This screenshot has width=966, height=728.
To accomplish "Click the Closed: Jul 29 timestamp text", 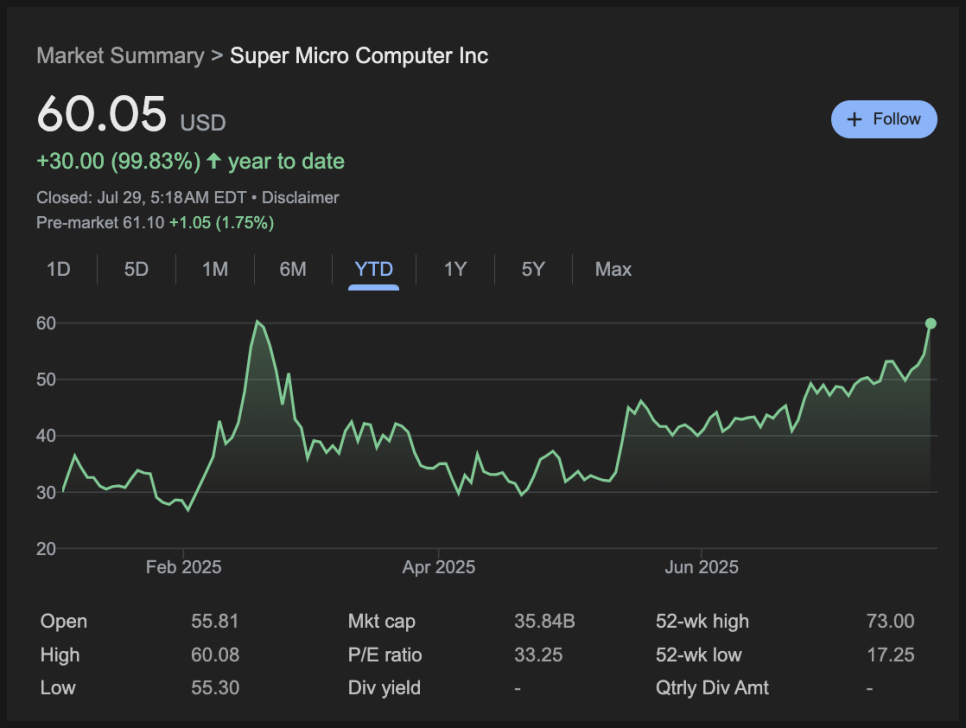I will 141,198.
